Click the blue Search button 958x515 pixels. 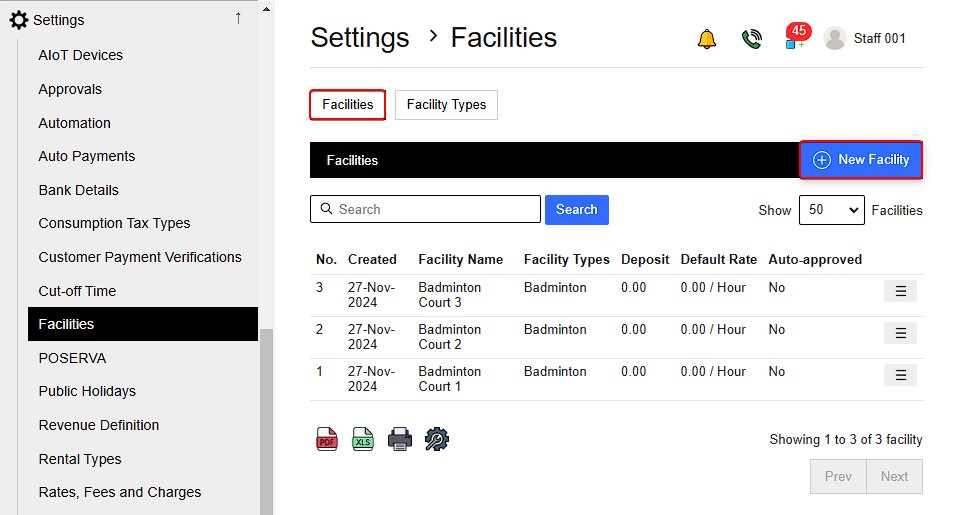[x=576, y=210]
